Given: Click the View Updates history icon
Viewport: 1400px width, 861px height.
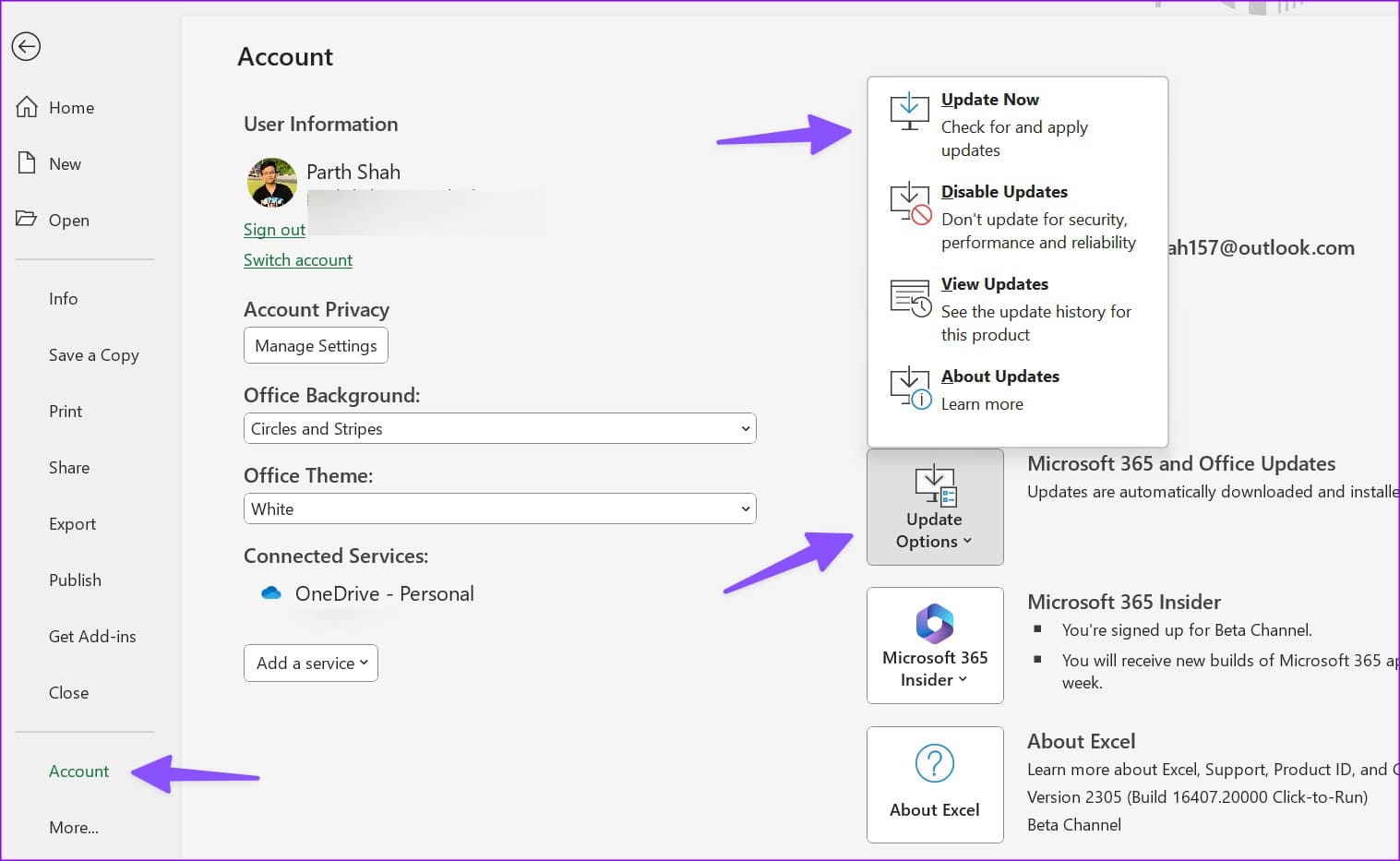Looking at the screenshot, I should [910, 297].
